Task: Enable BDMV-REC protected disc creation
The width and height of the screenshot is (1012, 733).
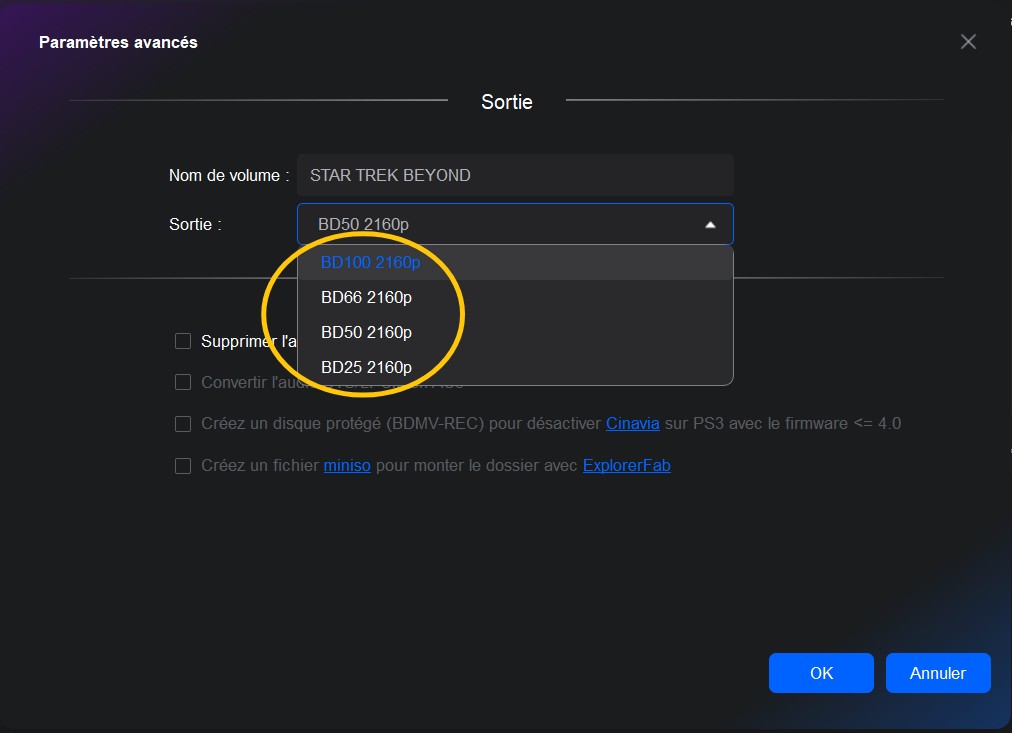Action: coord(183,423)
